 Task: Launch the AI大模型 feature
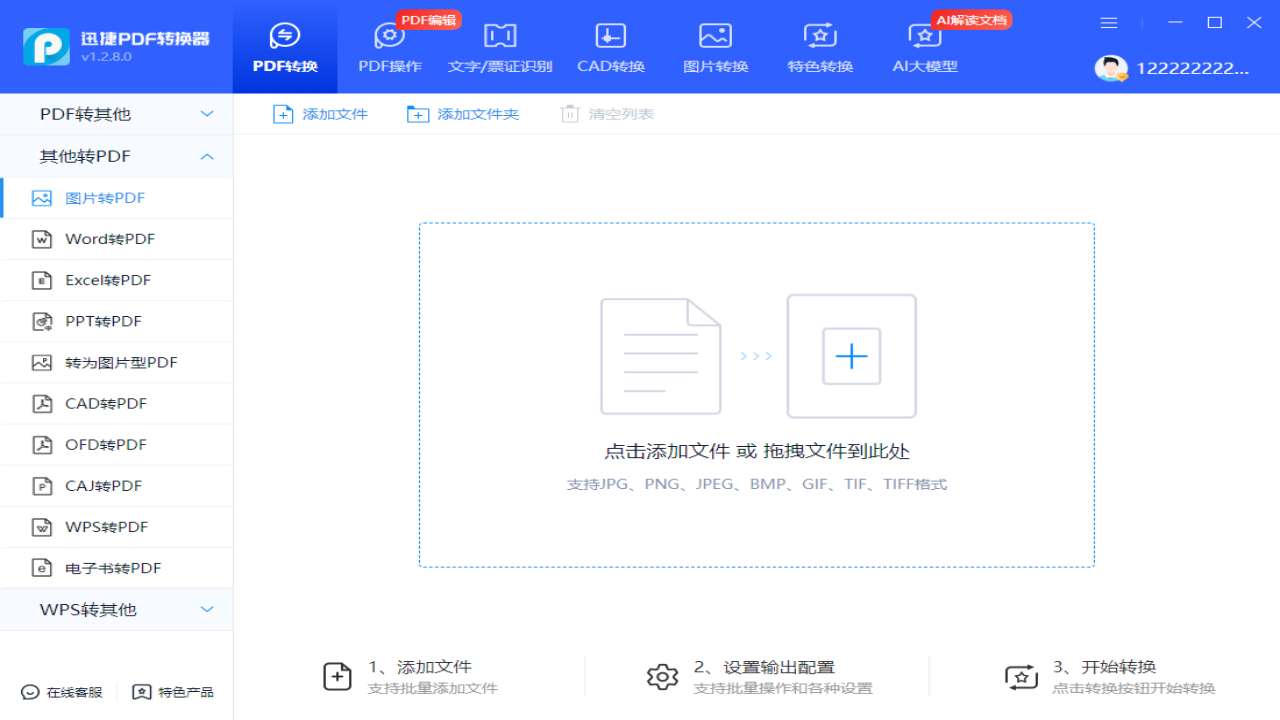[x=924, y=46]
